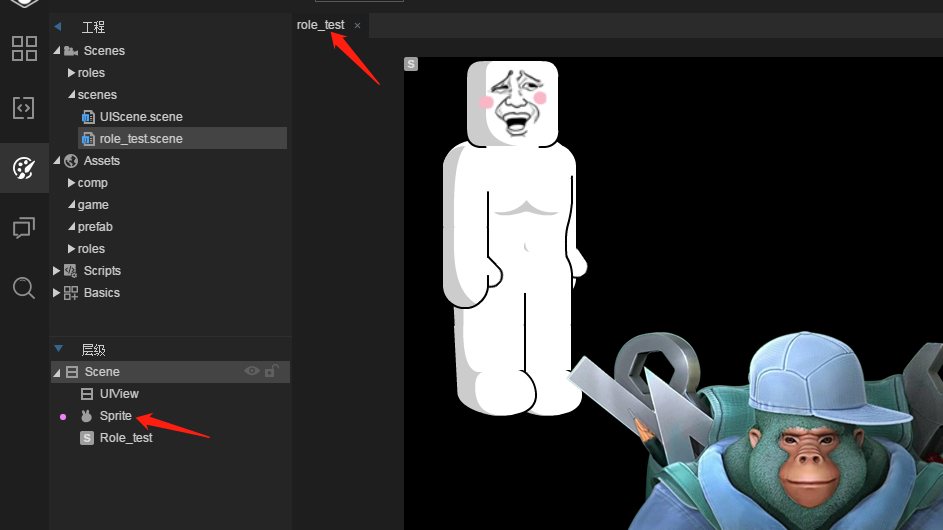Click the pink dot beside Sprite
Viewport: 943px width, 530px height.
point(63,416)
